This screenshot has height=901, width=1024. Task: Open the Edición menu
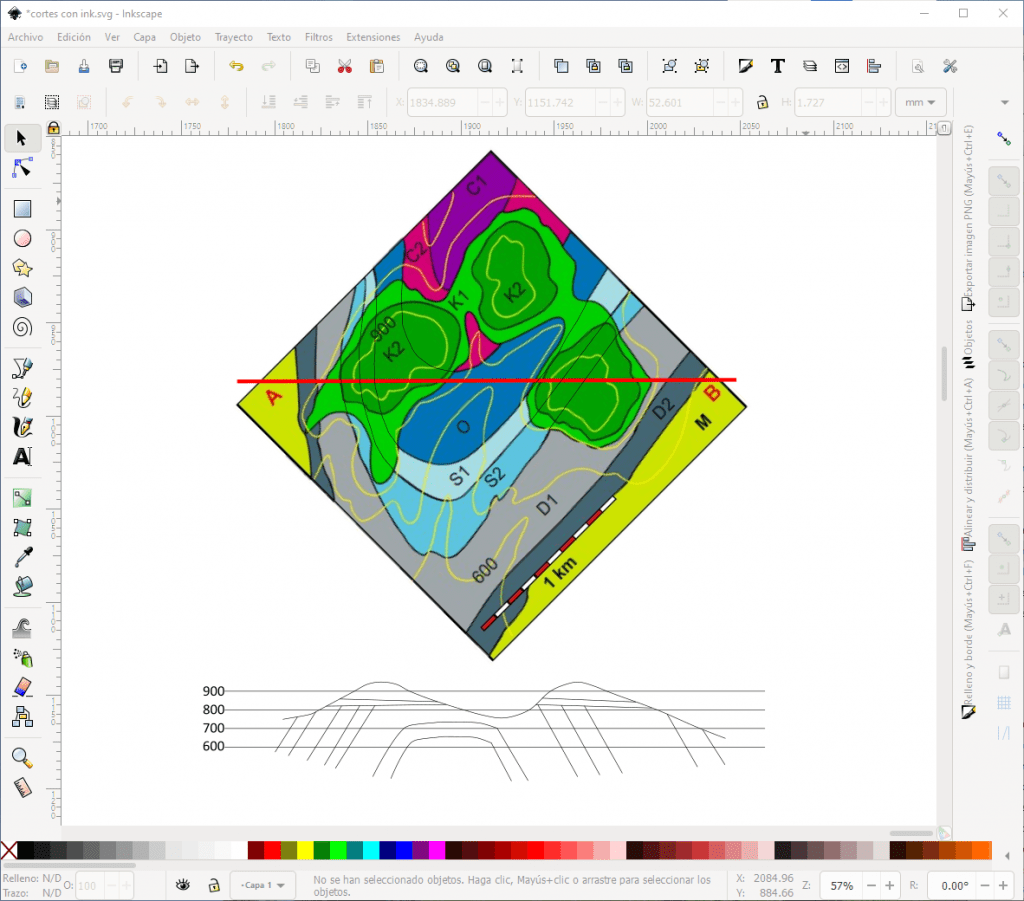(74, 37)
